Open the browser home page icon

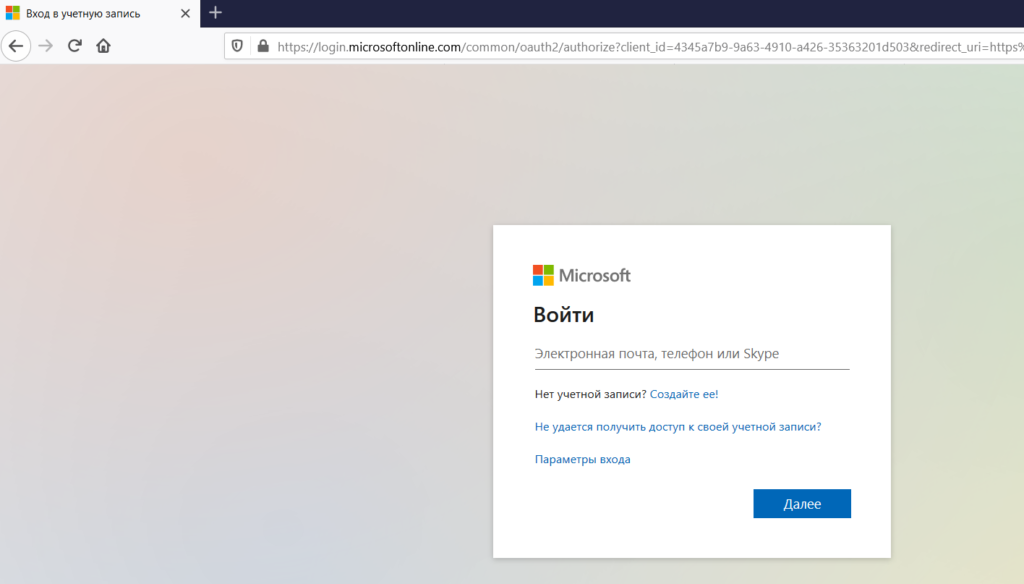click(x=103, y=46)
